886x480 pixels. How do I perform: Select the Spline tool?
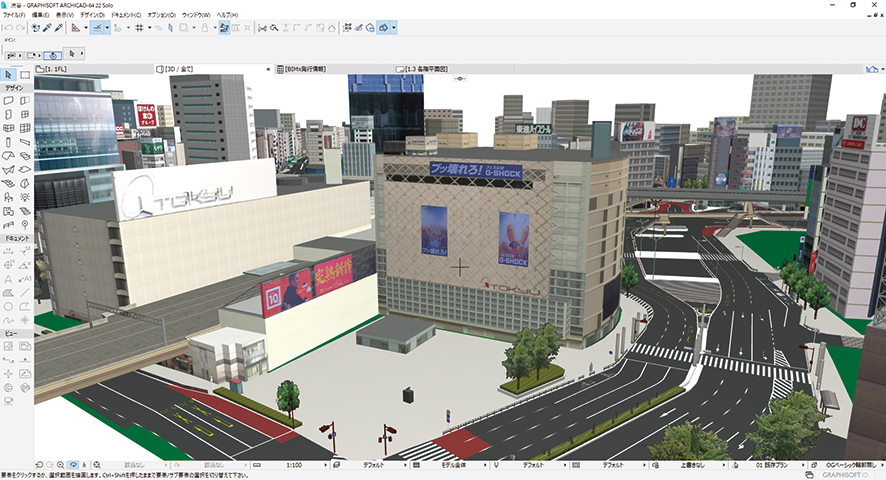pos(8,320)
